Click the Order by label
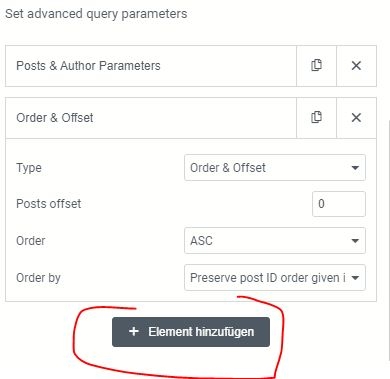 point(38,278)
